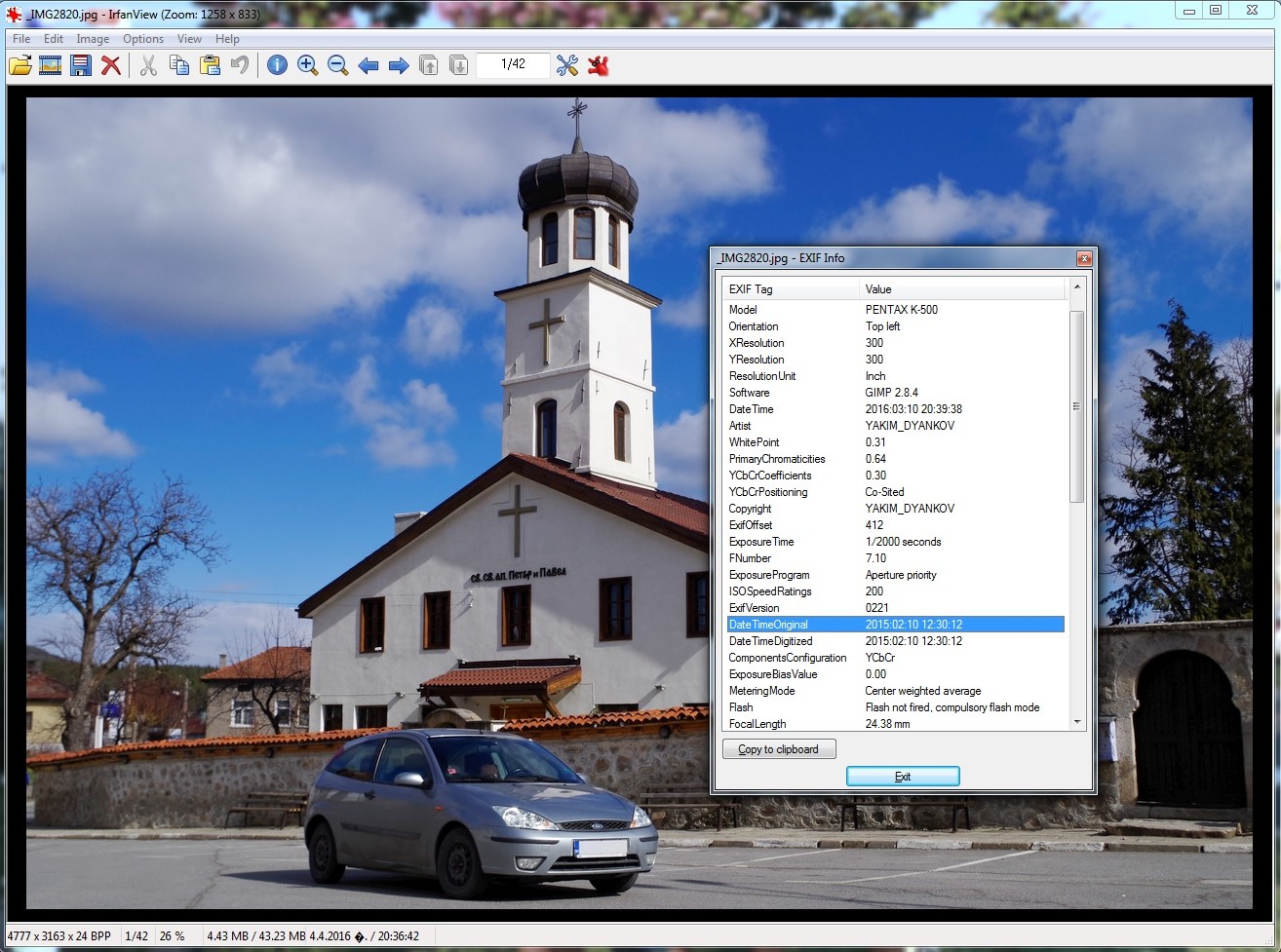Go to previous image with left arrow
The image size is (1281, 952).
(x=369, y=65)
